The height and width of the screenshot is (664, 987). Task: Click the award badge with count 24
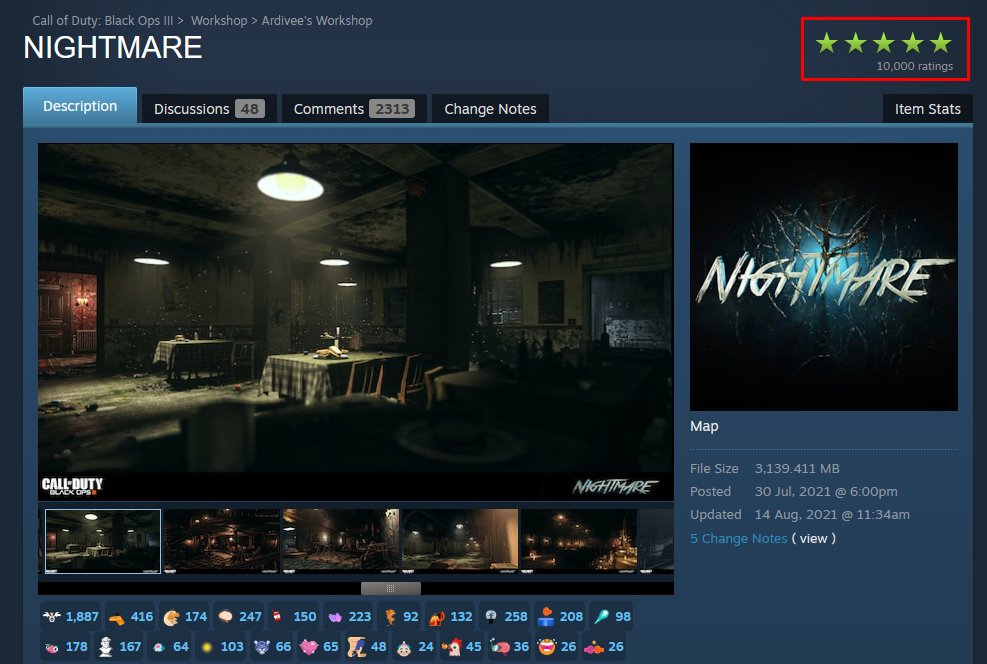(x=415, y=646)
